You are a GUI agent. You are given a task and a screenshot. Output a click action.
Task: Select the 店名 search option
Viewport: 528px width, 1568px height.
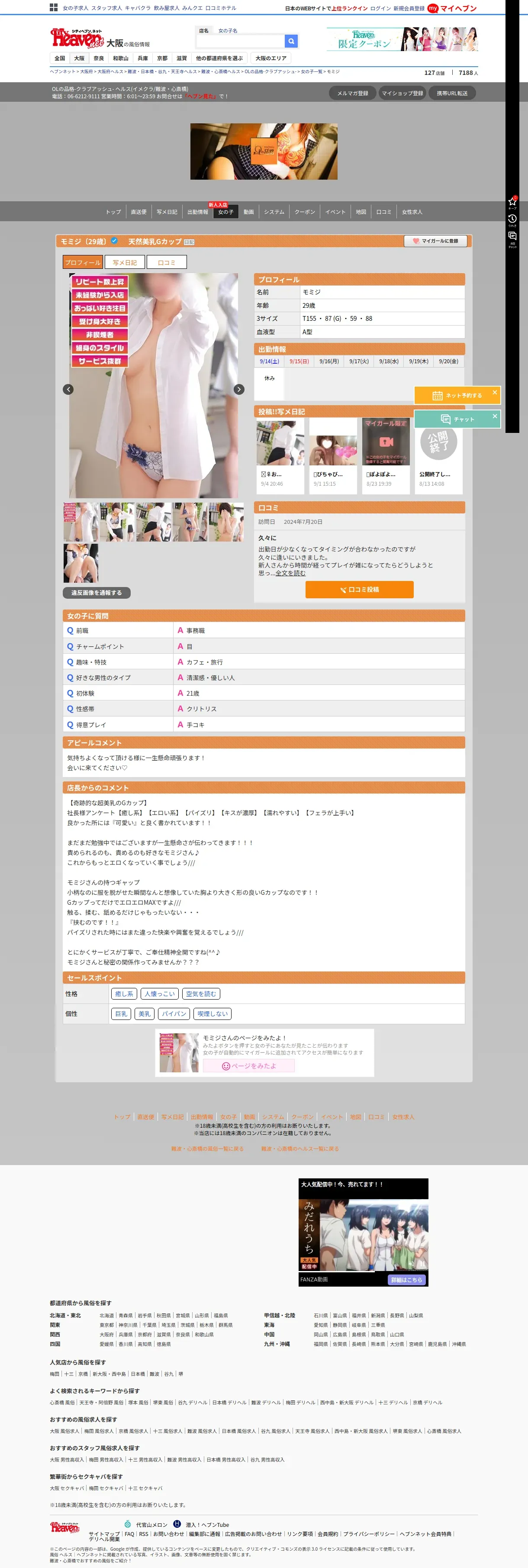(204, 30)
